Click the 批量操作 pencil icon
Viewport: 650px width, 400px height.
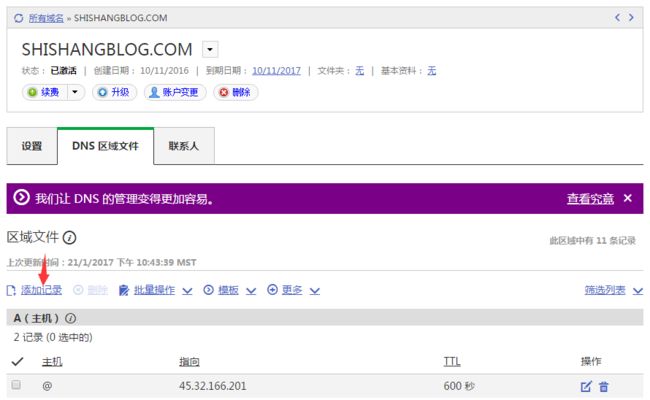(x=124, y=291)
